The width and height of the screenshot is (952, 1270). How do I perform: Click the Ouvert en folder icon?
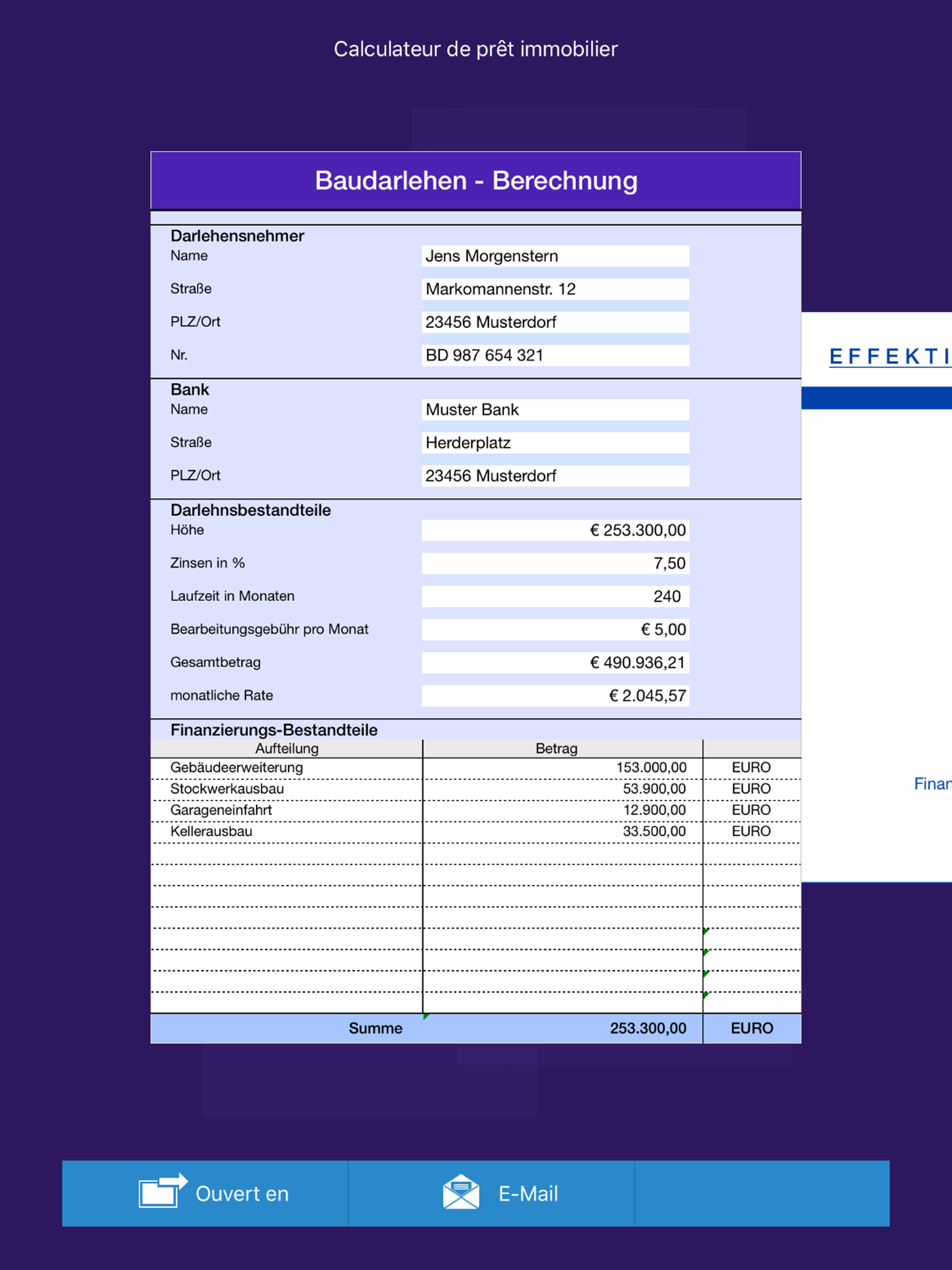pyautogui.click(x=162, y=1191)
